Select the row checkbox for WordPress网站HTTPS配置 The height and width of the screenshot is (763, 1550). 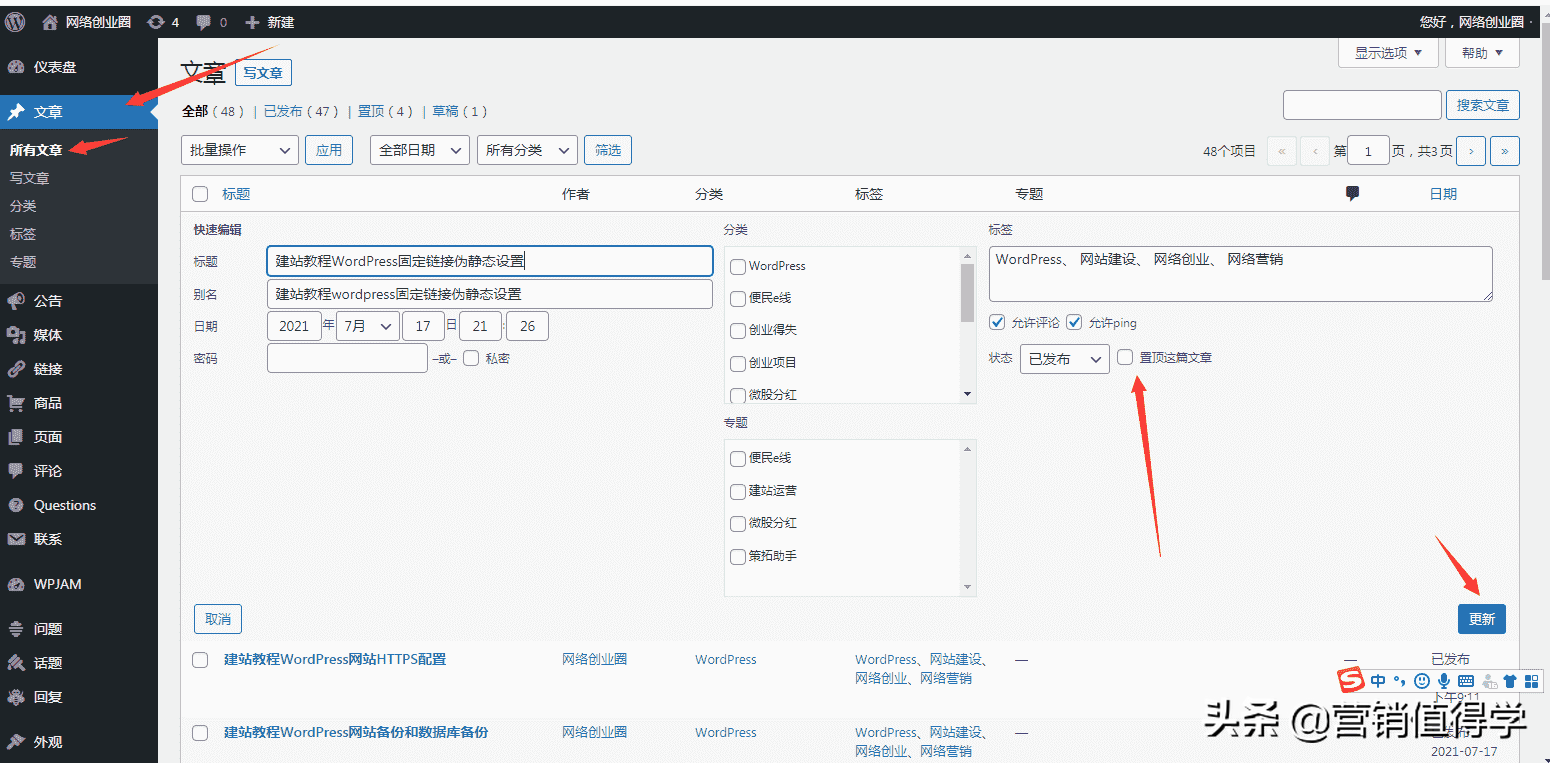(x=200, y=660)
